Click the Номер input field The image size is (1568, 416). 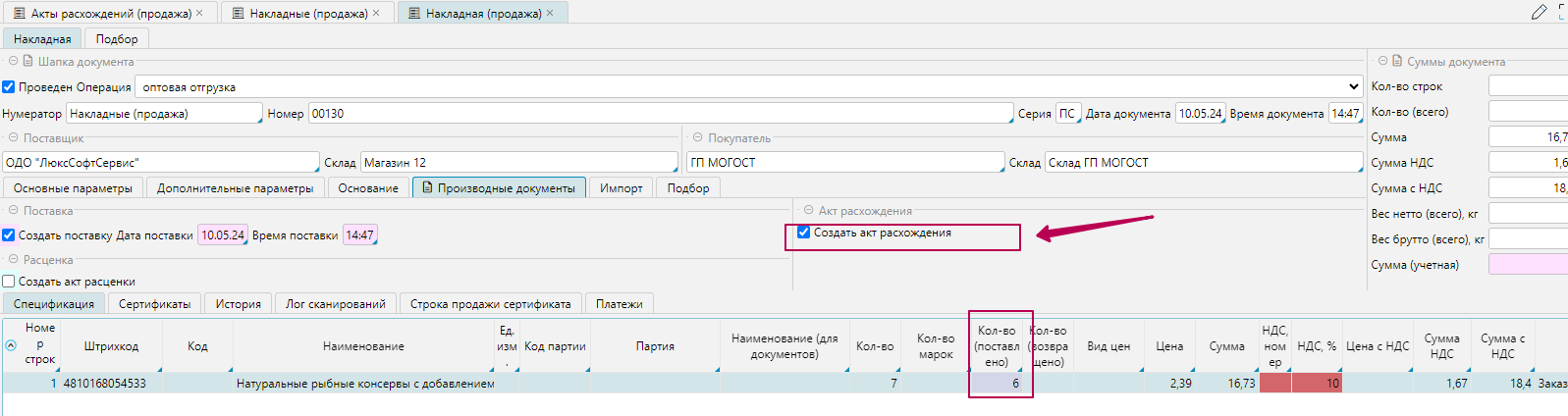point(658,114)
